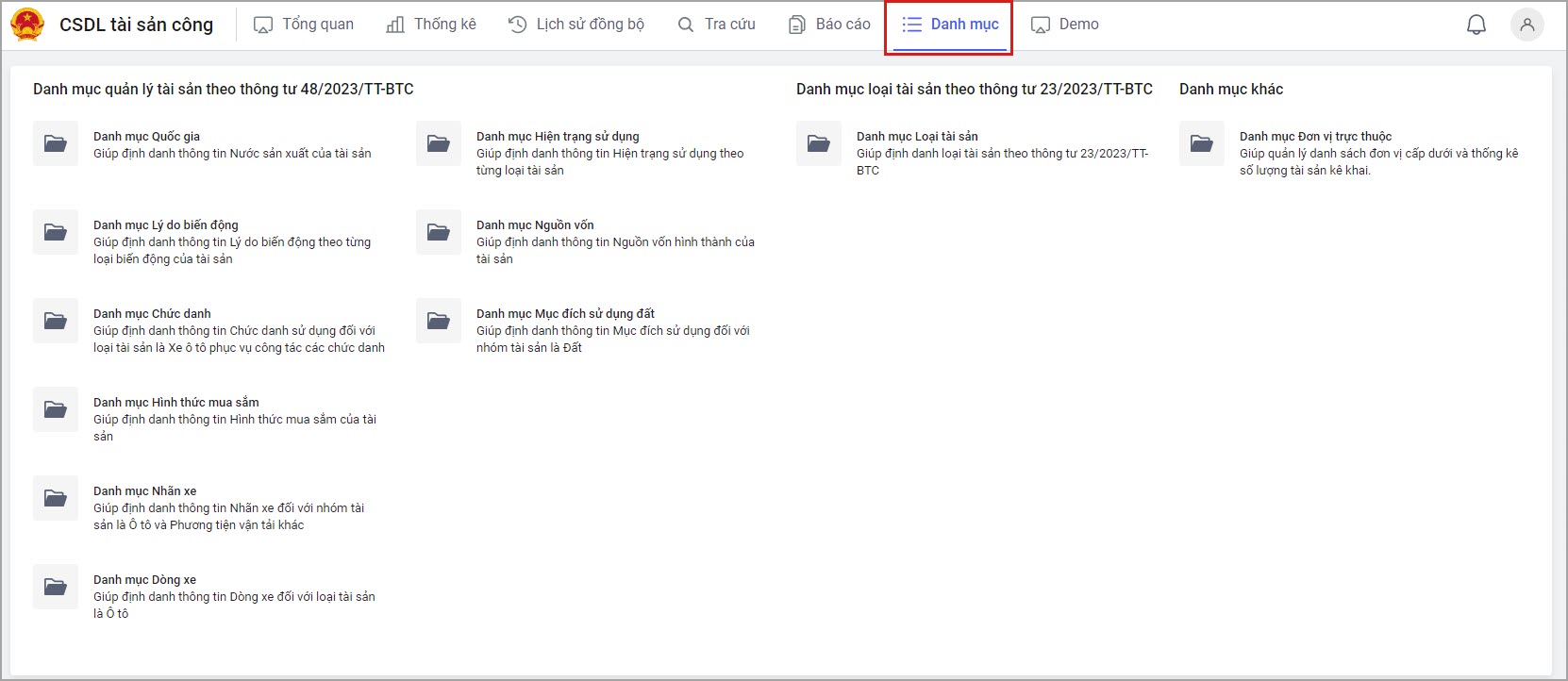
Task: Click folder icon for Danh mục Chức danh
Action: [56, 321]
